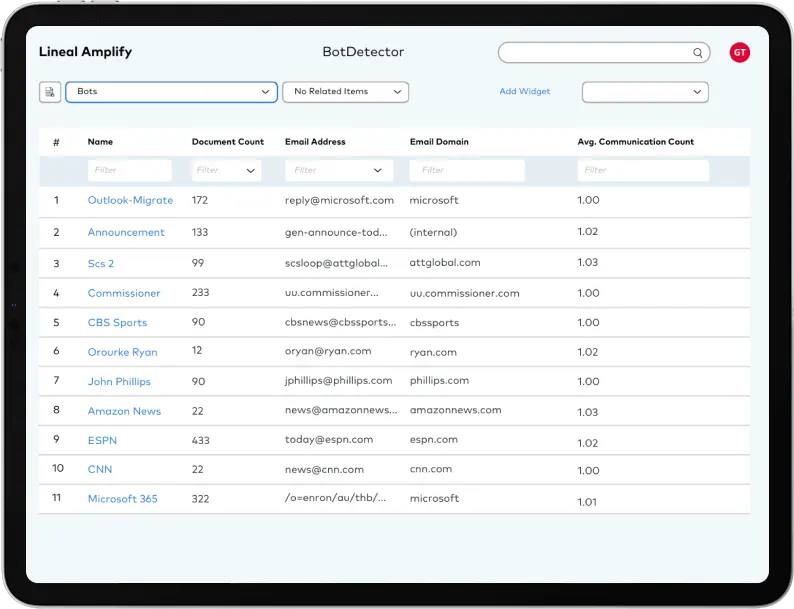Open the GT user avatar menu

[739, 53]
